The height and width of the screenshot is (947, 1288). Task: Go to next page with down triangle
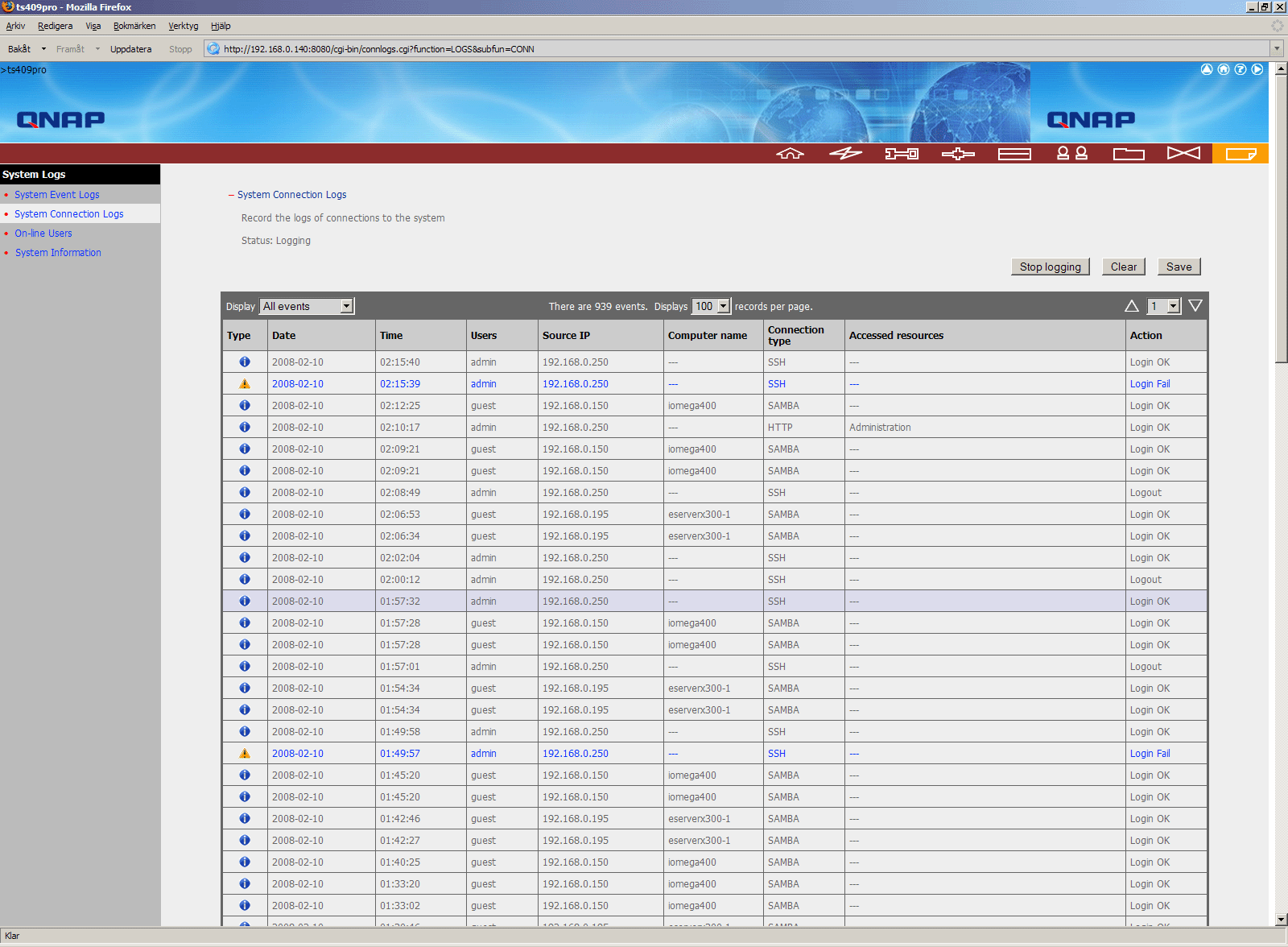pyautogui.click(x=1195, y=306)
